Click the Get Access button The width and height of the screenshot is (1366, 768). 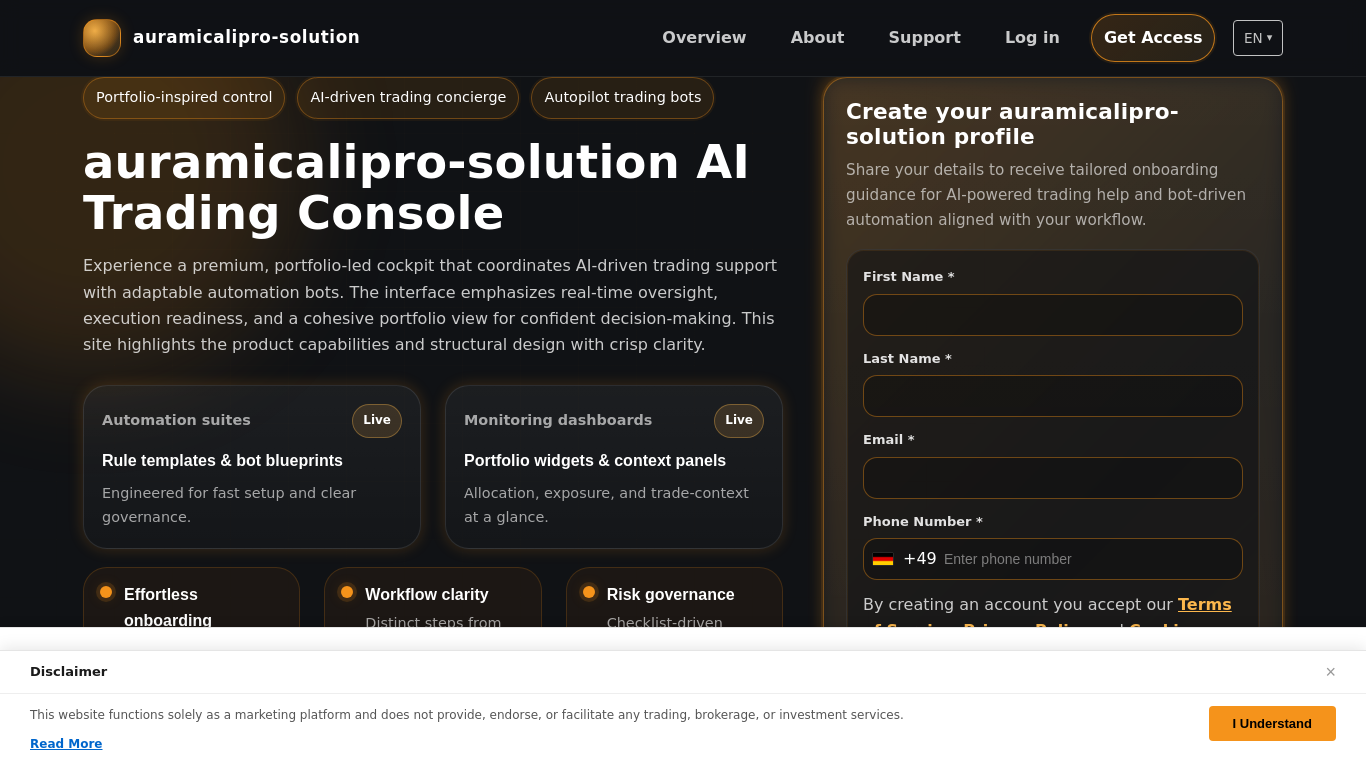coord(1153,38)
